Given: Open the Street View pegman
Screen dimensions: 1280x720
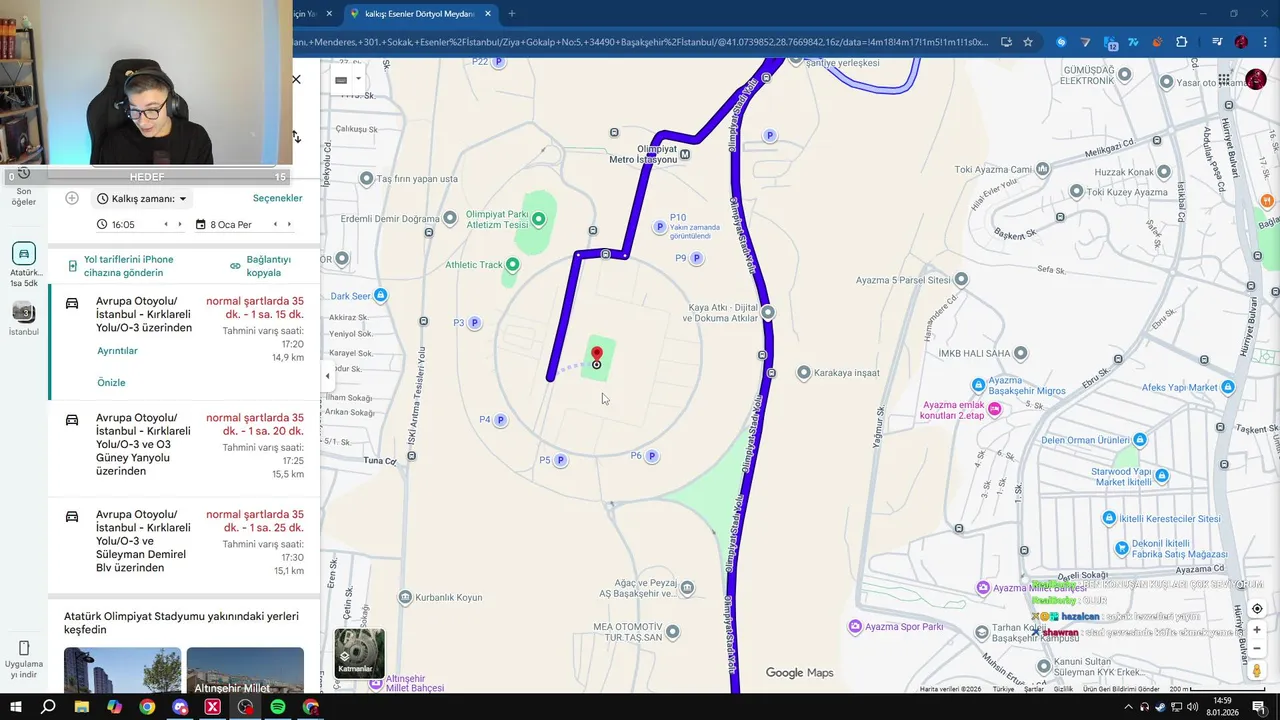Looking at the screenshot, I should [x=1257, y=671].
